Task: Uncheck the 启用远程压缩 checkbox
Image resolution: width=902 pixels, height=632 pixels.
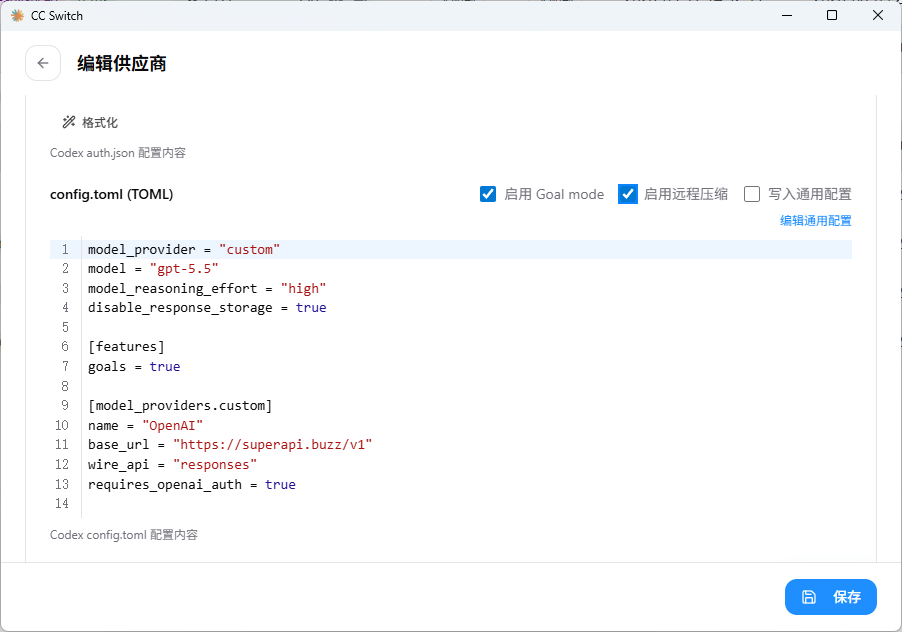Action: coord(628,194)
